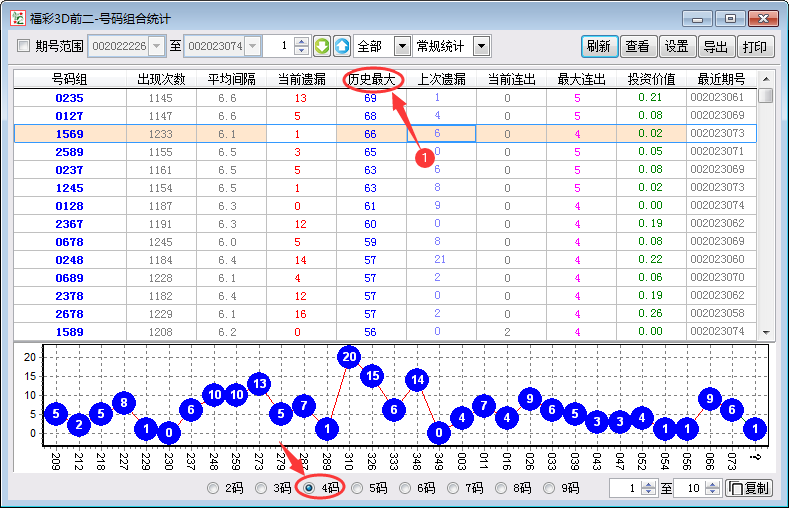Image resolution: width=789 pixels, height=508 pixels.
Task: Click the 打印 print button
Action: coord(755,46)
